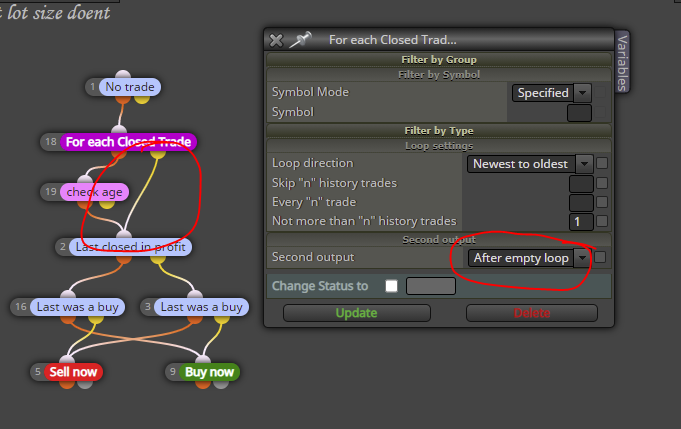Open the Second output dropdown arrow
The height and width of the screenshot is (429, 681).
point(582,258)
